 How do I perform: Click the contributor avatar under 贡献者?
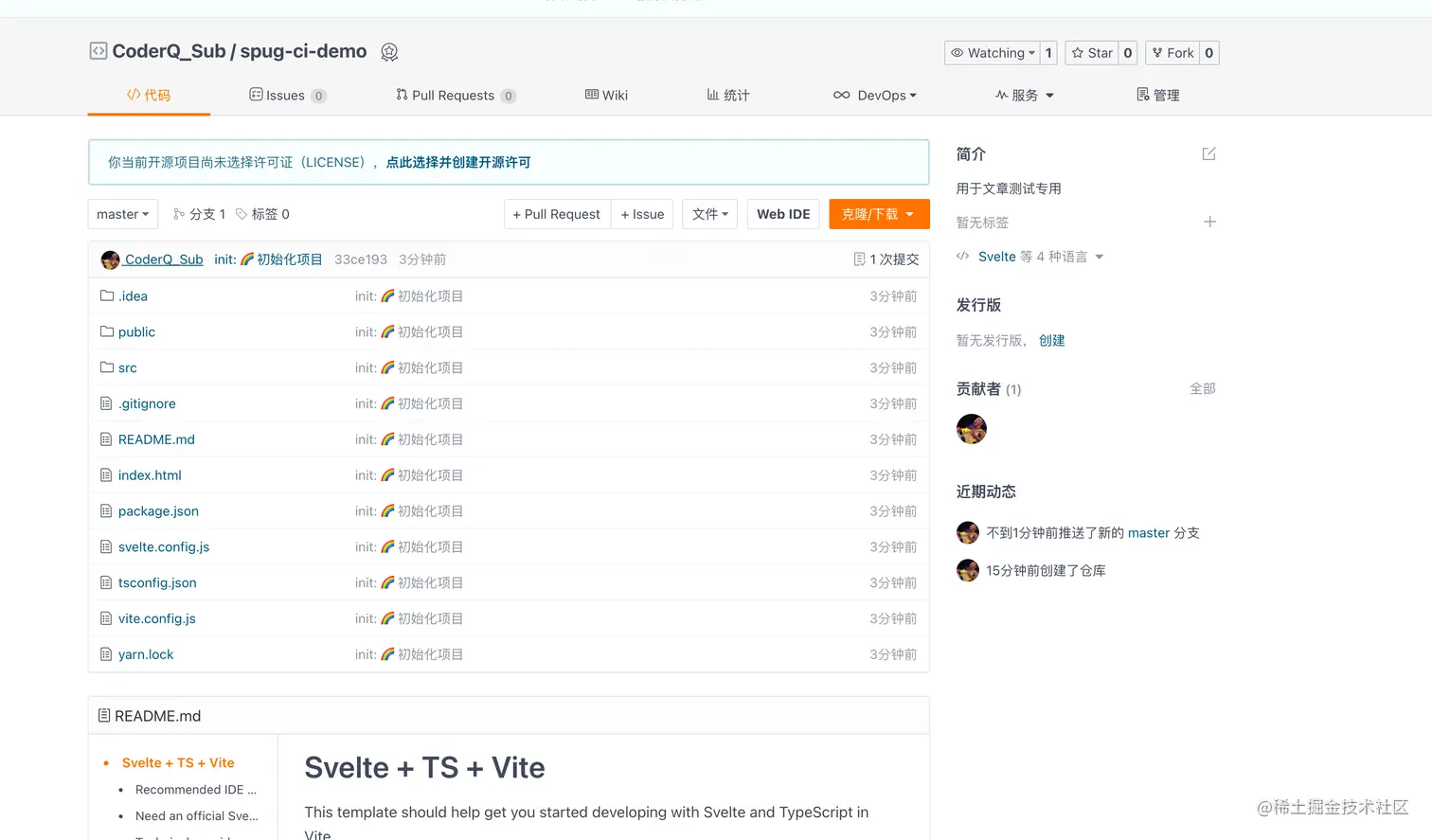[972, 429]
